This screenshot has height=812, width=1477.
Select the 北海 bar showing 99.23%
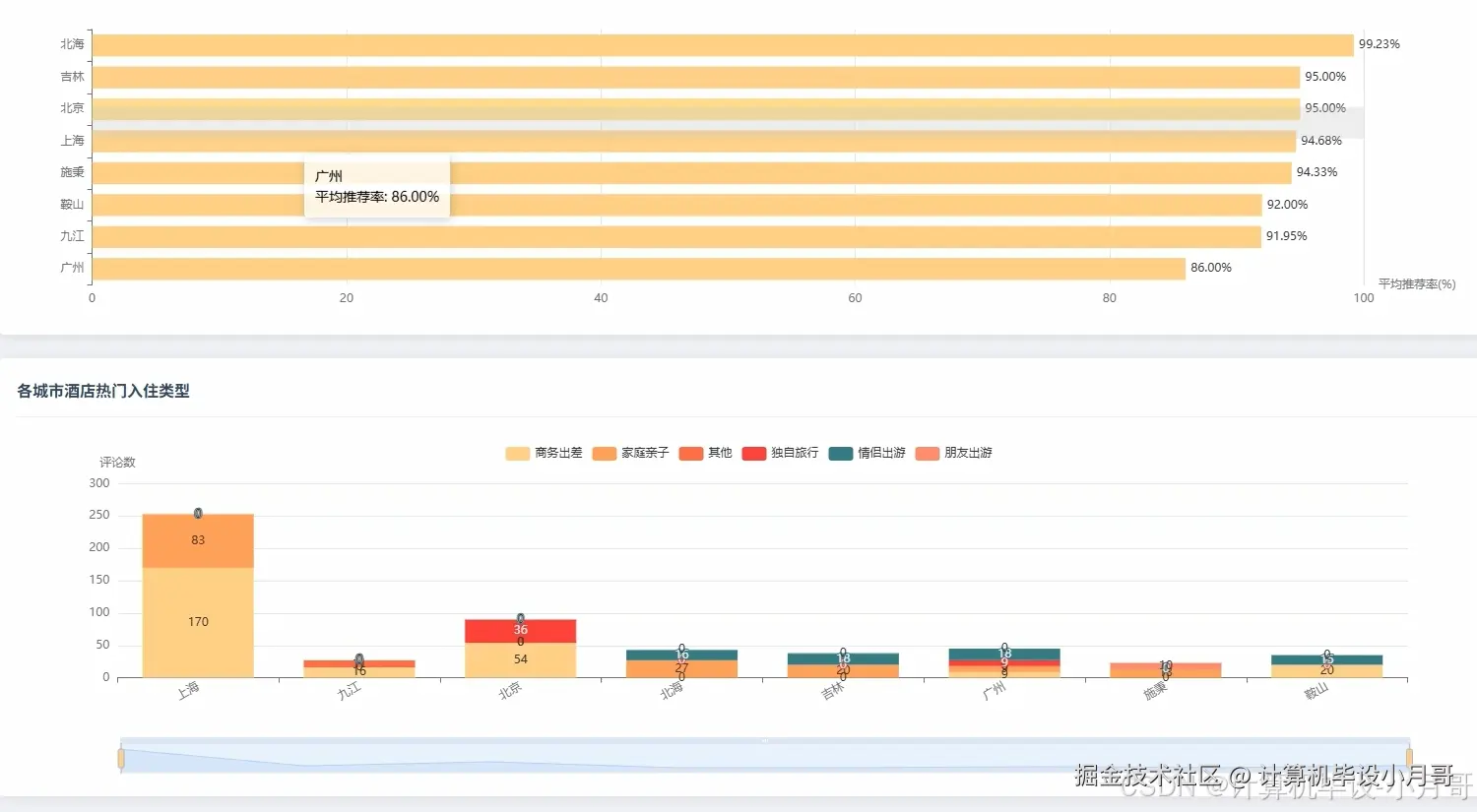click(x=723, y=45)
